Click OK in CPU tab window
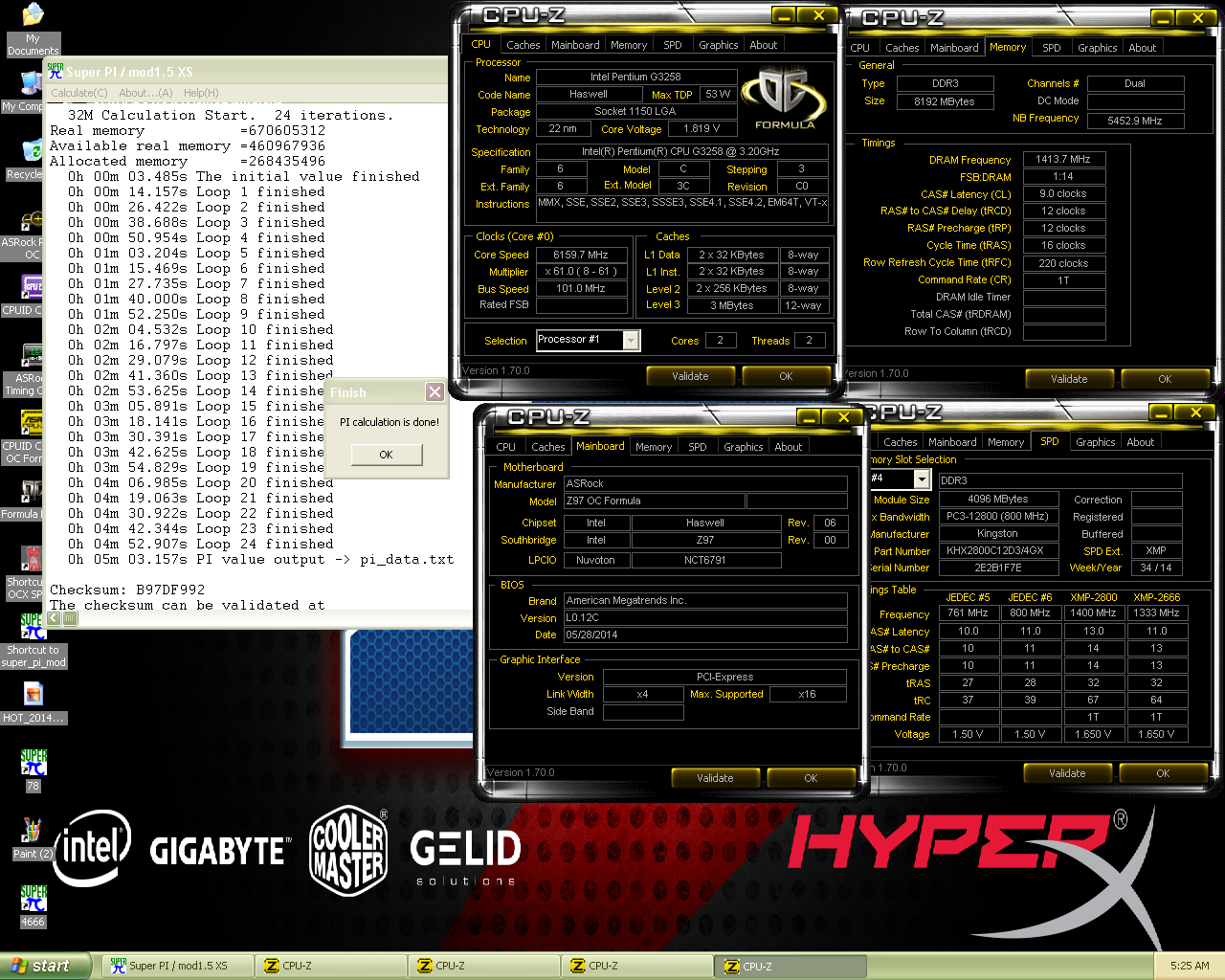This screenshot has width=1225, height=980. tap(786, 376)
